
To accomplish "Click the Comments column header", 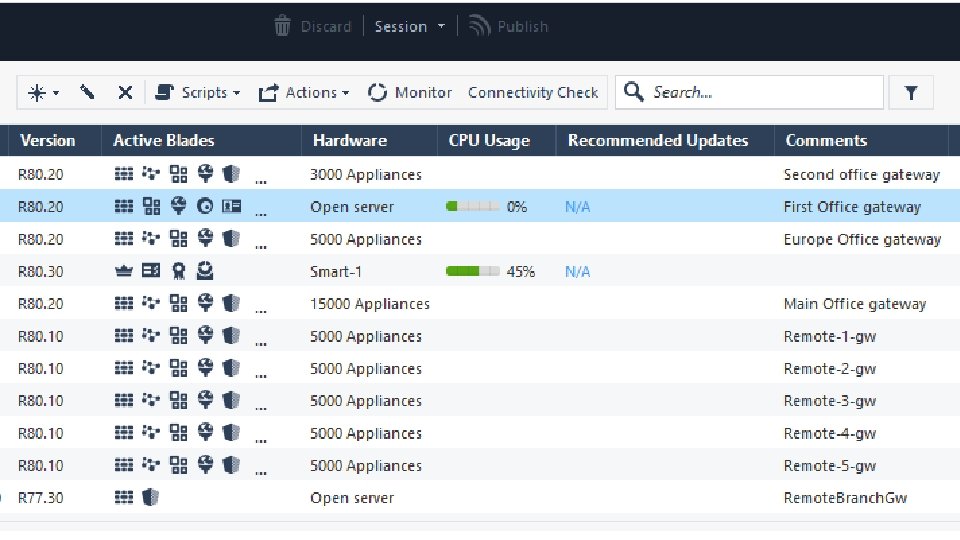I will point(826,140).
